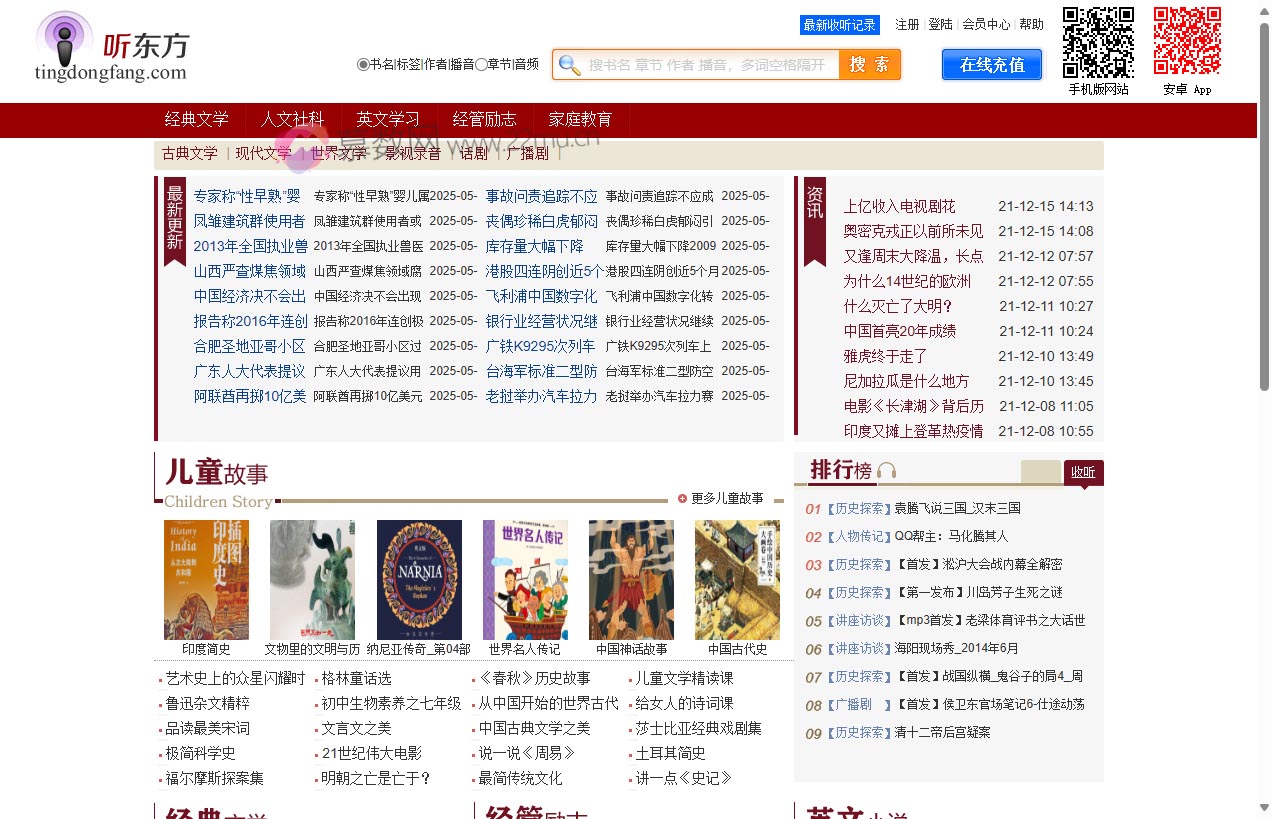Click the 安卓 App QR code

(1187, 44)
